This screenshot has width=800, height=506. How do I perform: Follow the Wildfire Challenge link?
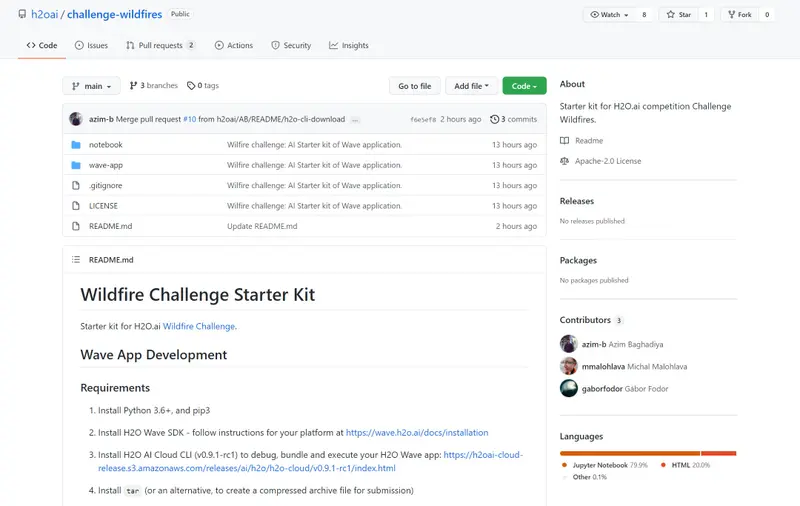coord(199,326)
